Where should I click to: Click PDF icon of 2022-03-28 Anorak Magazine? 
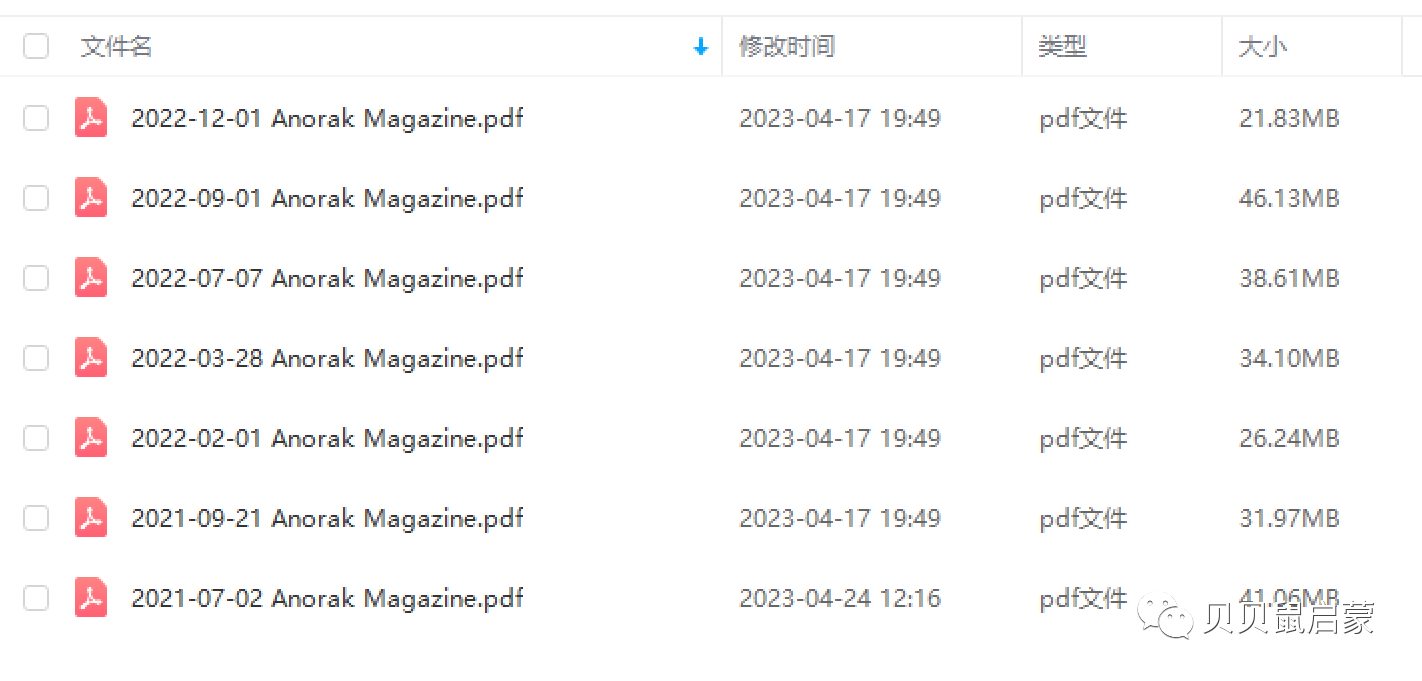[91, 358]
